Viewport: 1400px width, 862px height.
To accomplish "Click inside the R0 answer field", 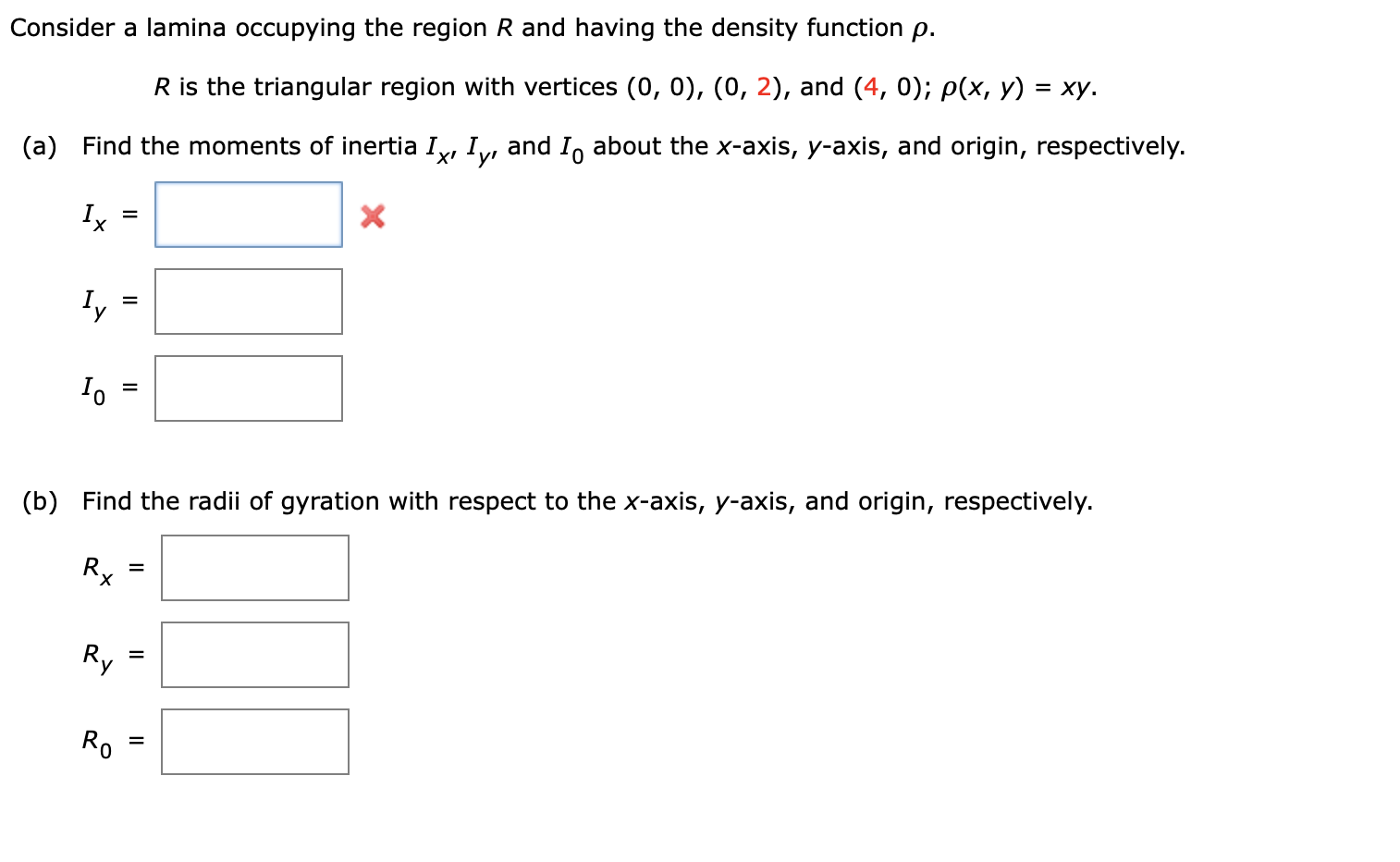I will click(x=254, y=741).
